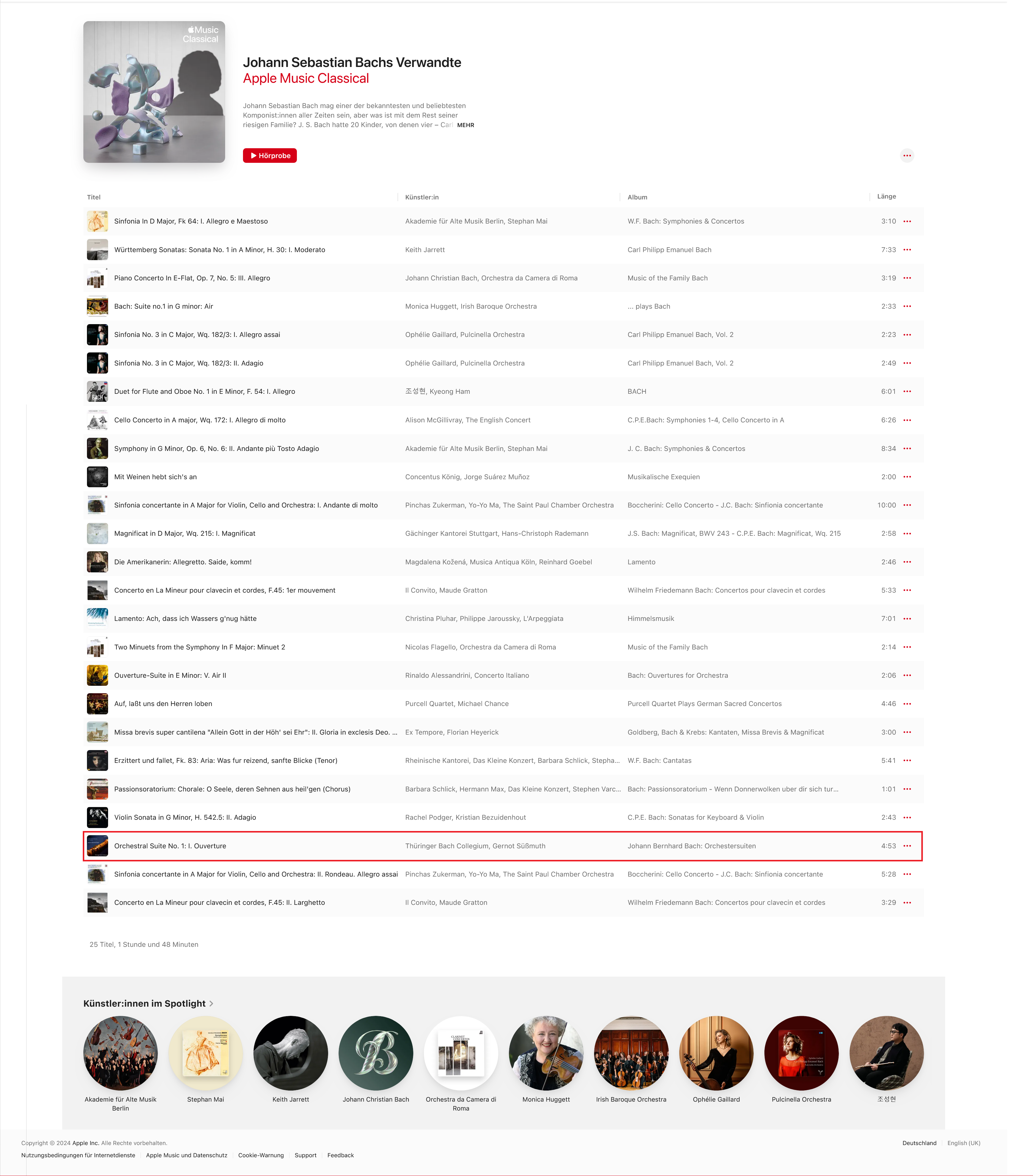The height and width of the screenshot is (1176, 1033).
Task: Open more options for Mit Weinen hebt sich's an
Action: click(x=907, y=477)
